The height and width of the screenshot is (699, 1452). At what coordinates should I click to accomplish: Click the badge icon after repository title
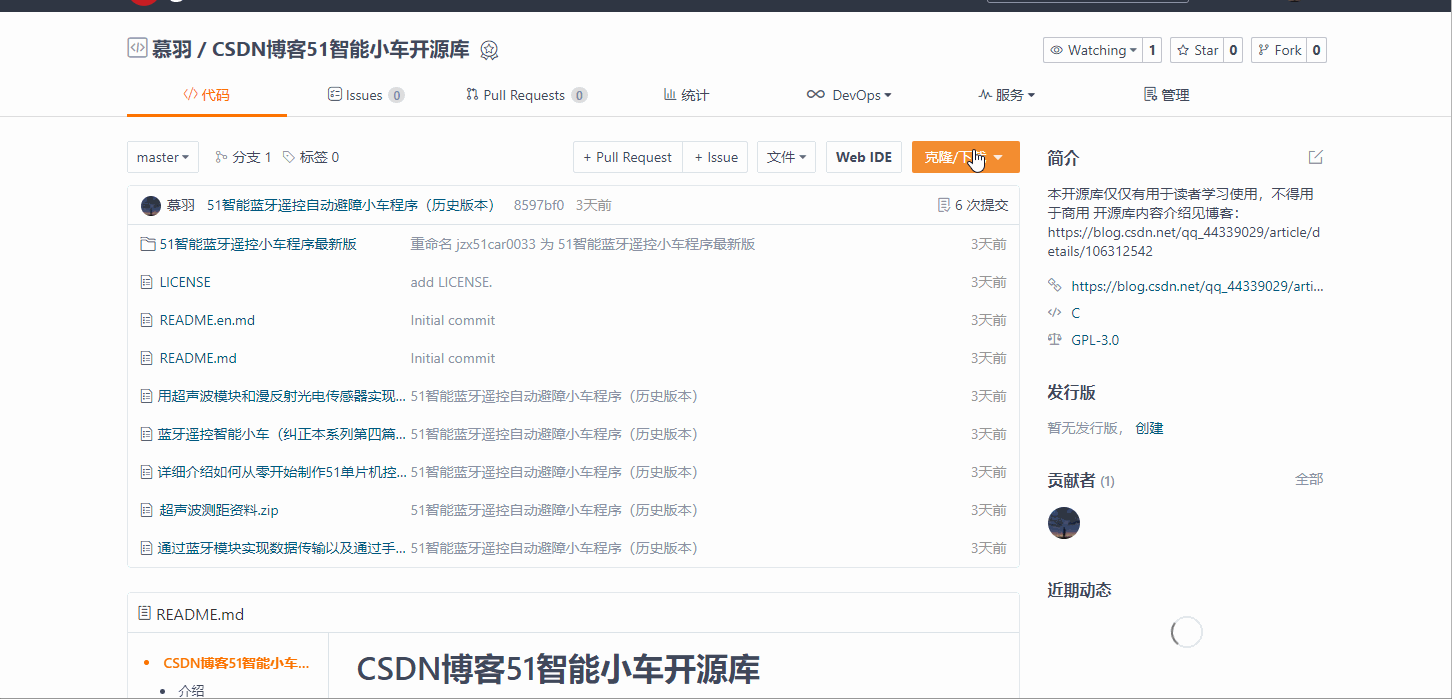489,50
